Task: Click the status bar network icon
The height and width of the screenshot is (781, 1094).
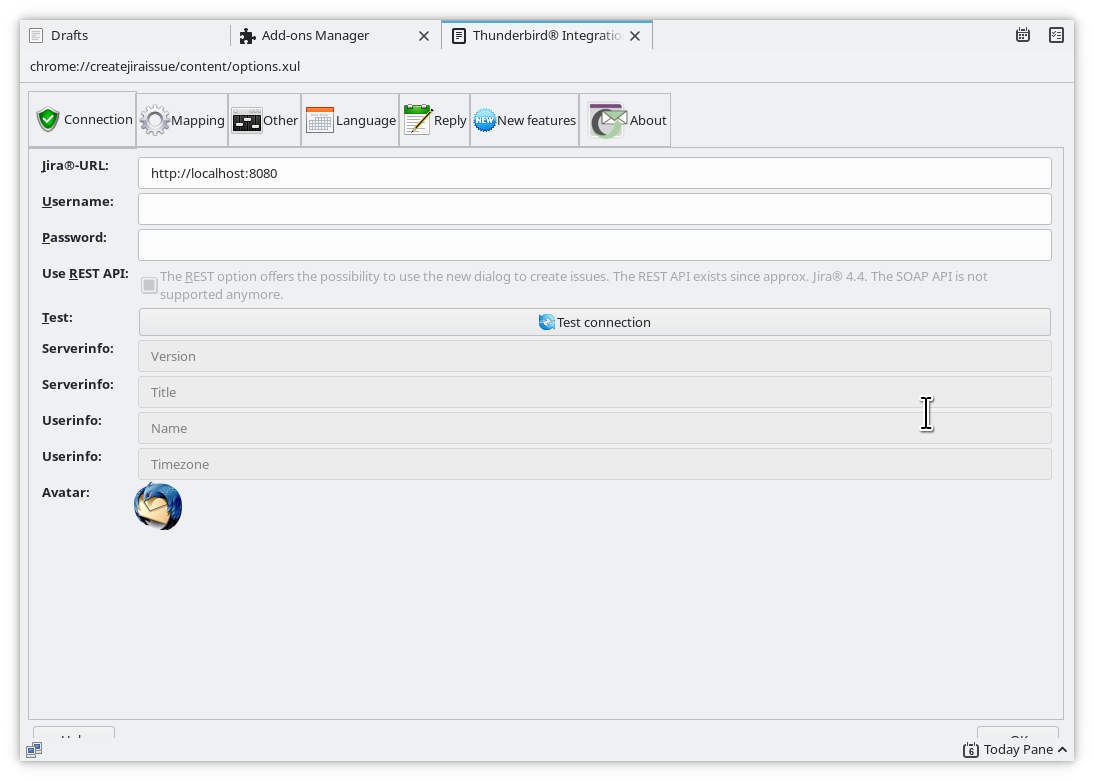Action: tap(34, 749)
